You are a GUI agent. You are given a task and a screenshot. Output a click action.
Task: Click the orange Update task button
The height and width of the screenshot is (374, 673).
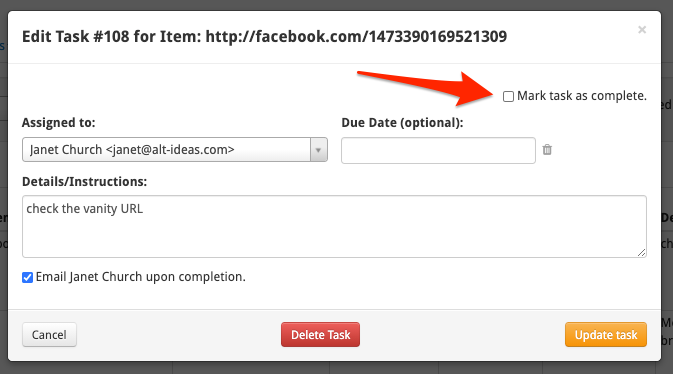pyautogui.click(x=606, y=334)
